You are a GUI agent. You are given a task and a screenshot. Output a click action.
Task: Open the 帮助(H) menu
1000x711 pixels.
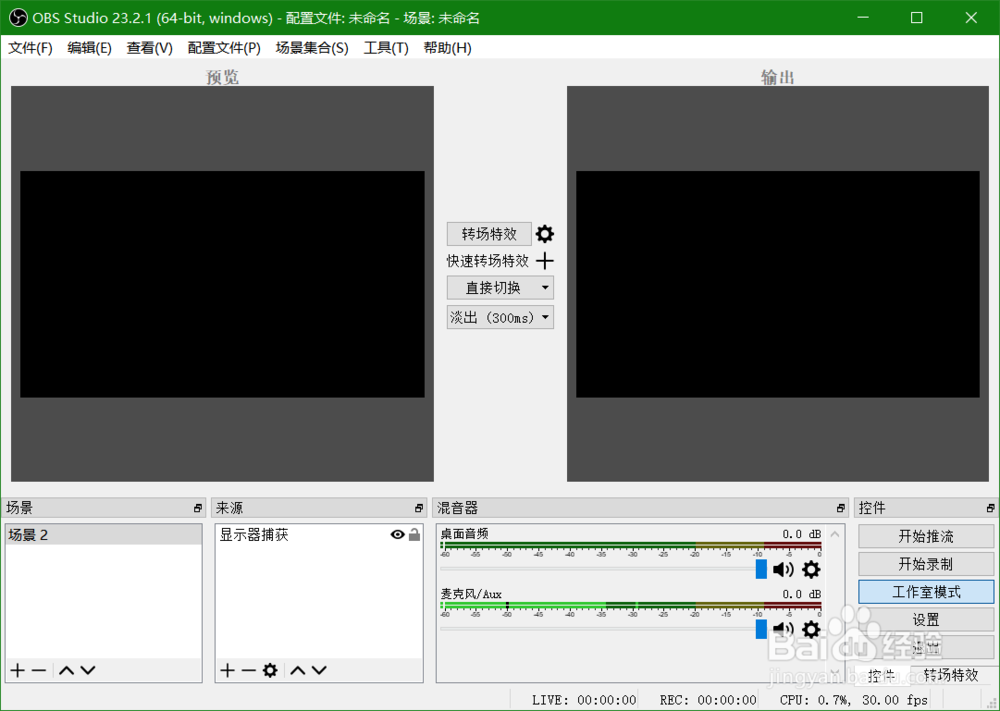(447, 48)
